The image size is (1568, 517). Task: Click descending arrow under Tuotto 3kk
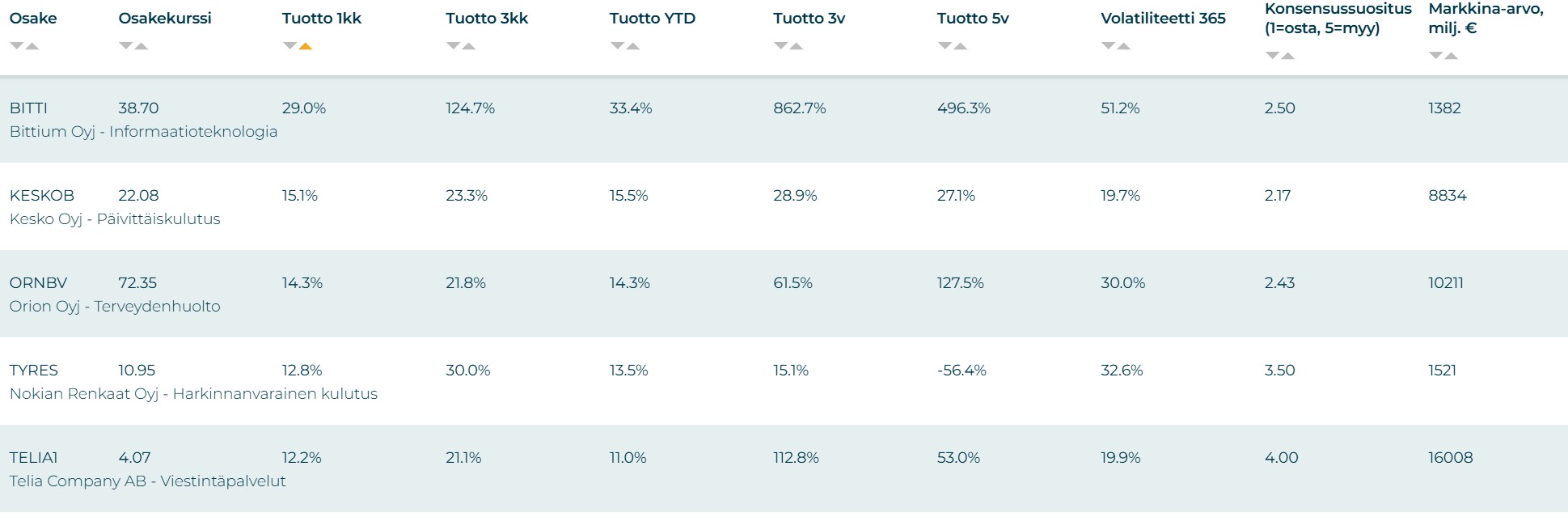point(453,46)
